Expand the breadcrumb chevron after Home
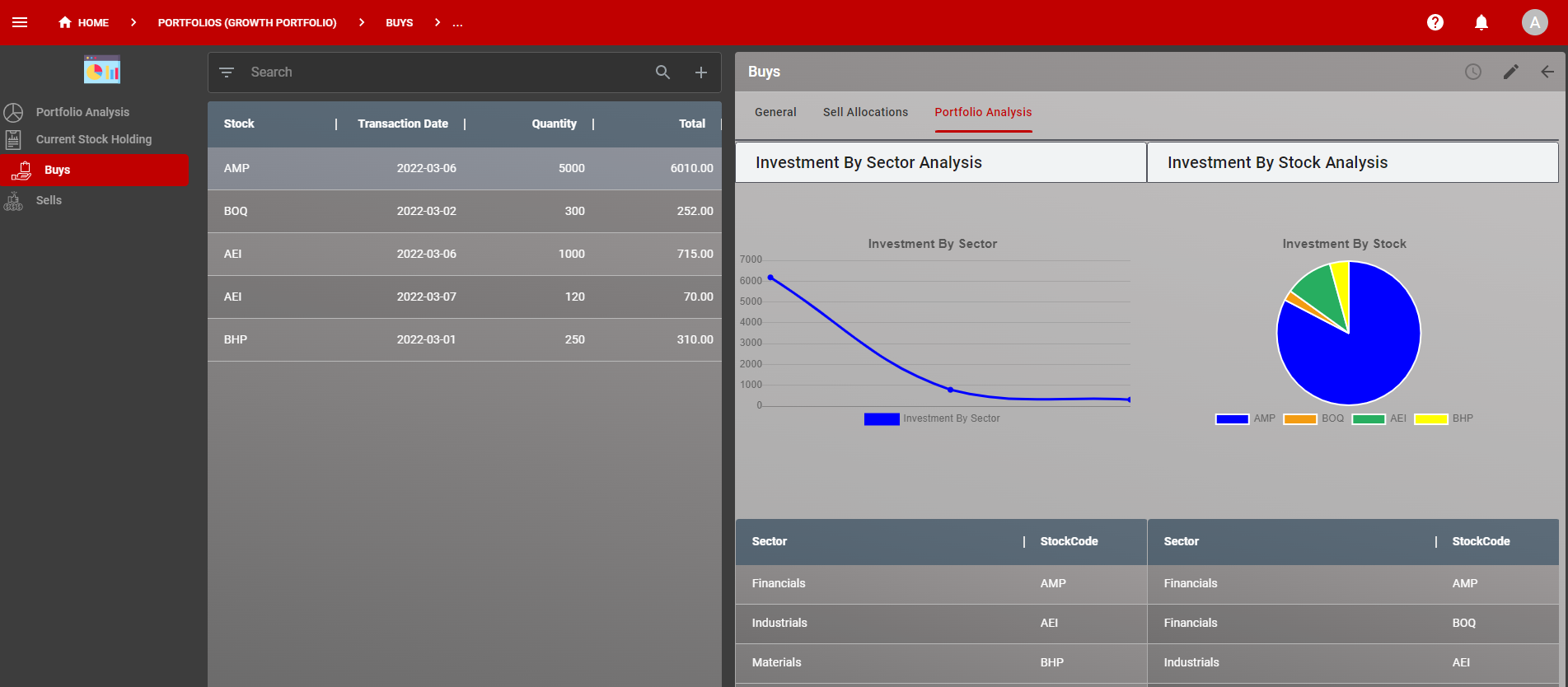The width and height of the screenshot is (1568, 687). (x=133, y=22)
